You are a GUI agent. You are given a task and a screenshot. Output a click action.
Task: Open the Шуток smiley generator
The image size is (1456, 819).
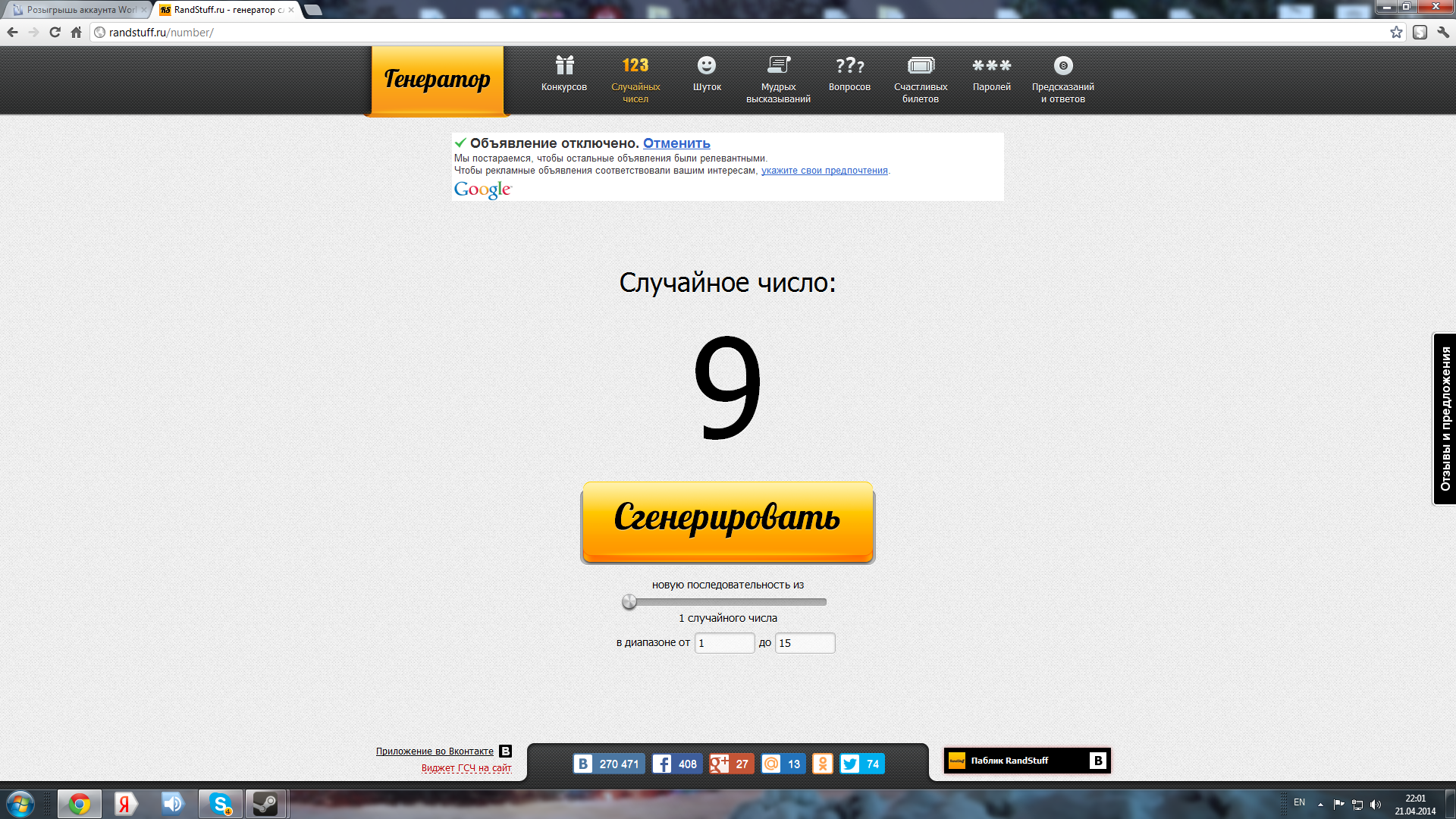point(707,74)
